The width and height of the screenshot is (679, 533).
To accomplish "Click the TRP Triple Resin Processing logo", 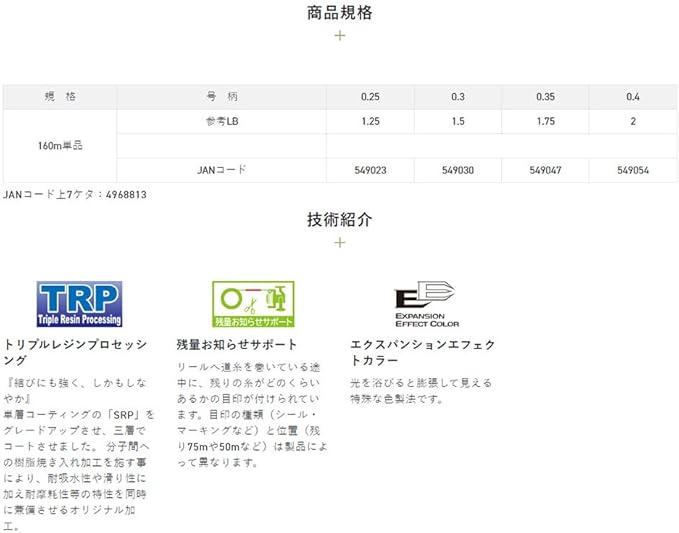I will pos(79,304).
